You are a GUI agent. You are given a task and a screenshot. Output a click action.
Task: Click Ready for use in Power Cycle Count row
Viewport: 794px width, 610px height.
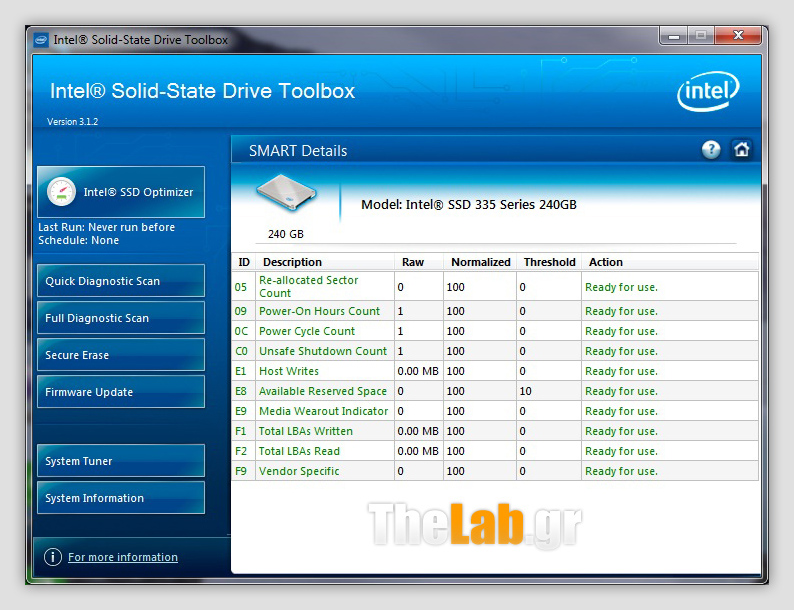pos(621,331)
